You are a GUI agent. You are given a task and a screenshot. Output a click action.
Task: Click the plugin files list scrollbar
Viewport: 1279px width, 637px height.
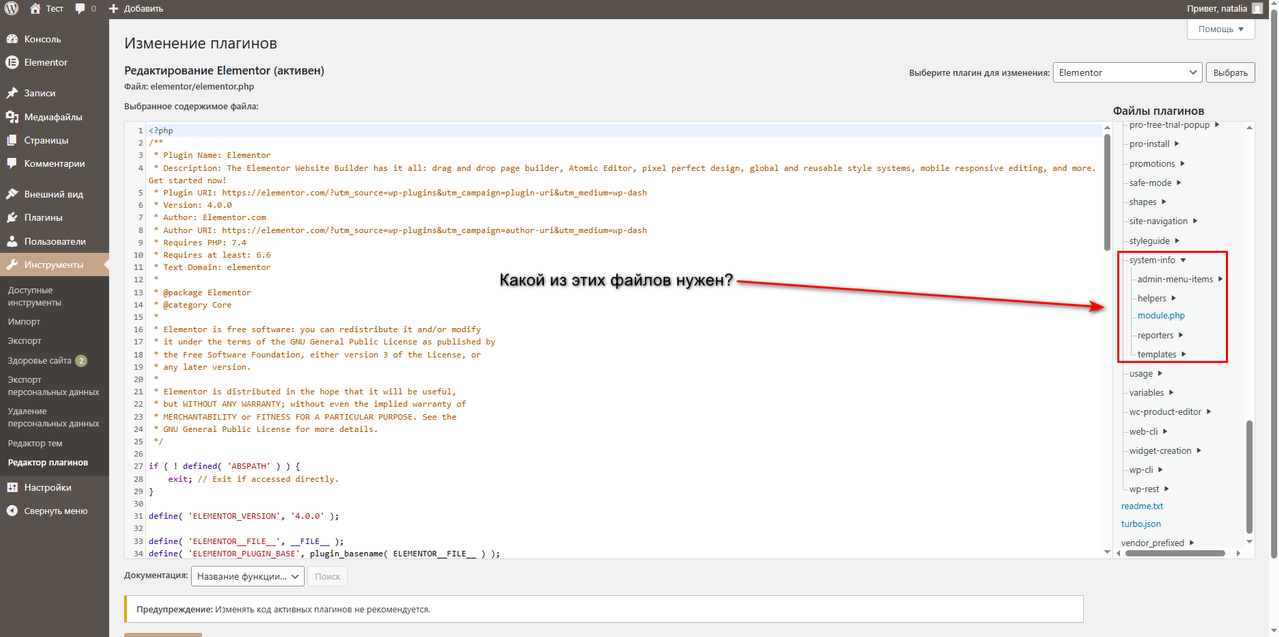(x=1248, y=476)
